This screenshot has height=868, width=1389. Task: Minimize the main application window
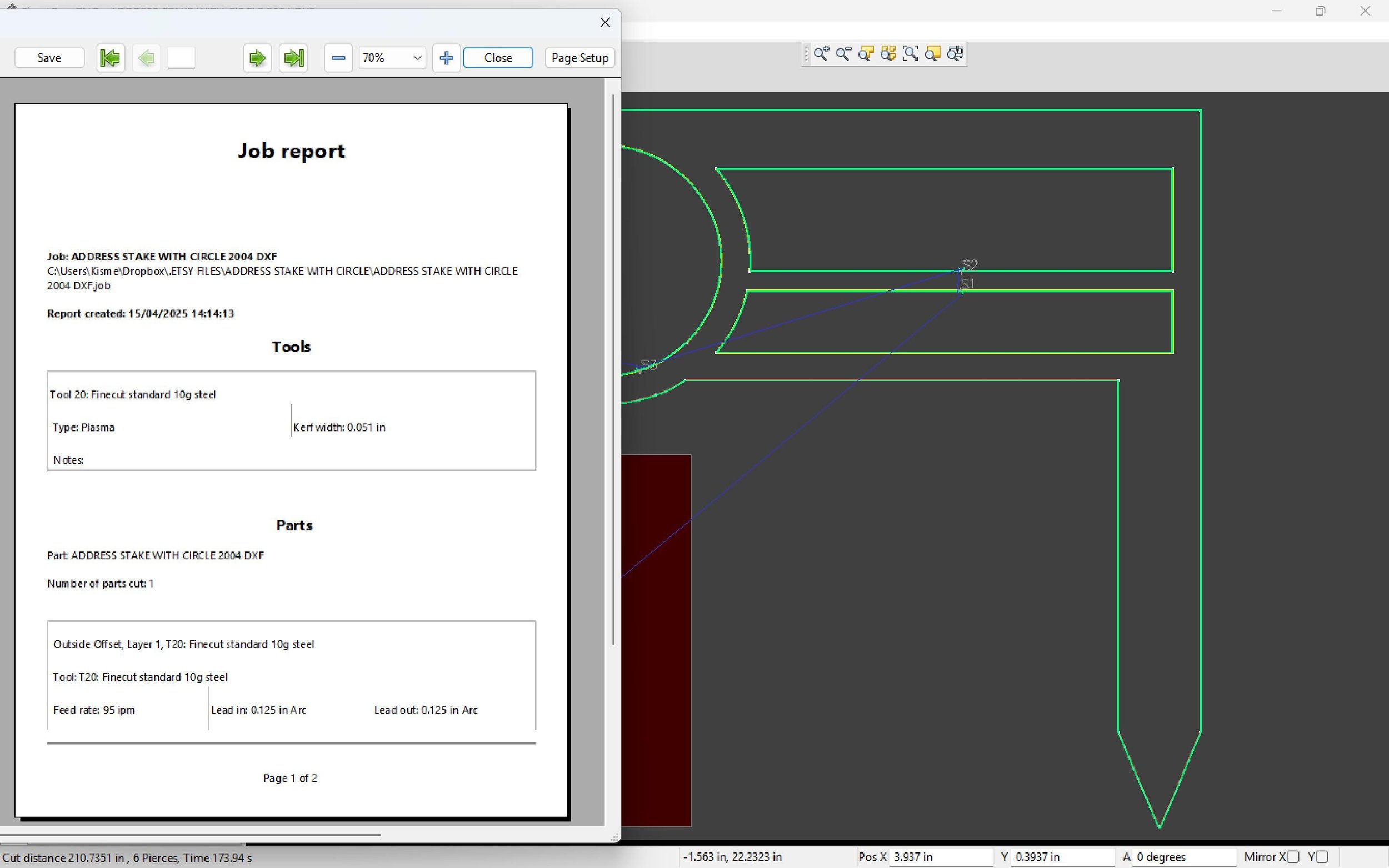pos(1276,11)
